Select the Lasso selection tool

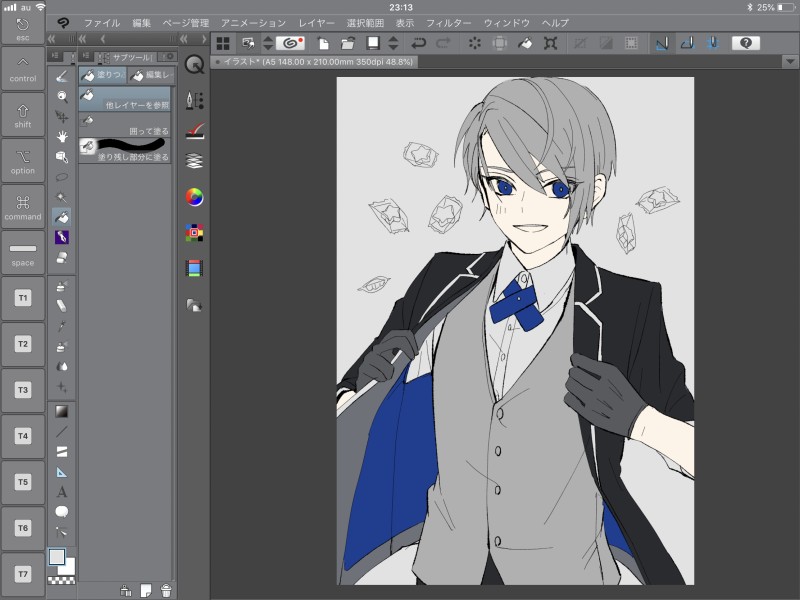pyautogui.click(x=62, y=177)
